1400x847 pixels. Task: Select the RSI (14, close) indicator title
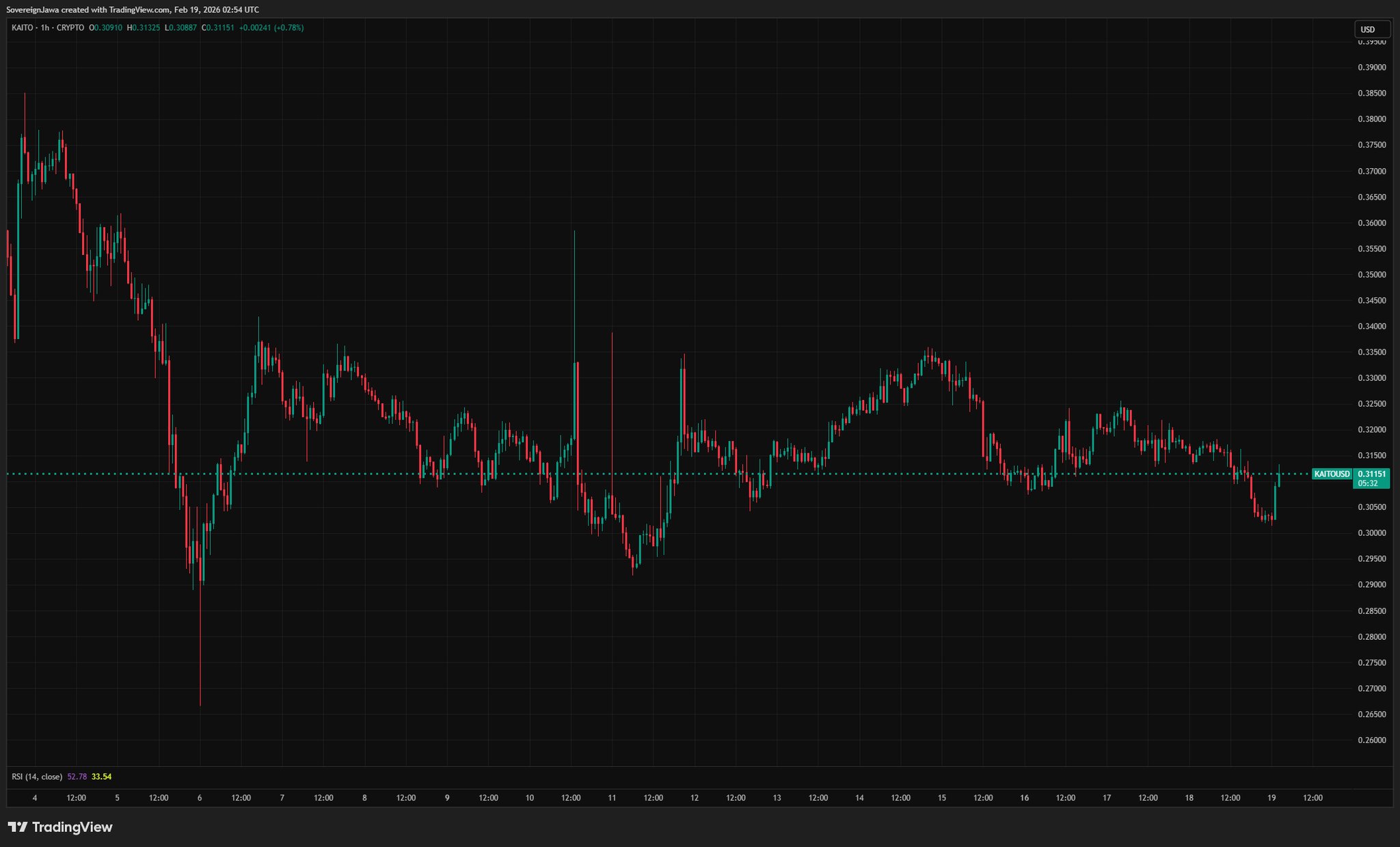pos(37,777)
